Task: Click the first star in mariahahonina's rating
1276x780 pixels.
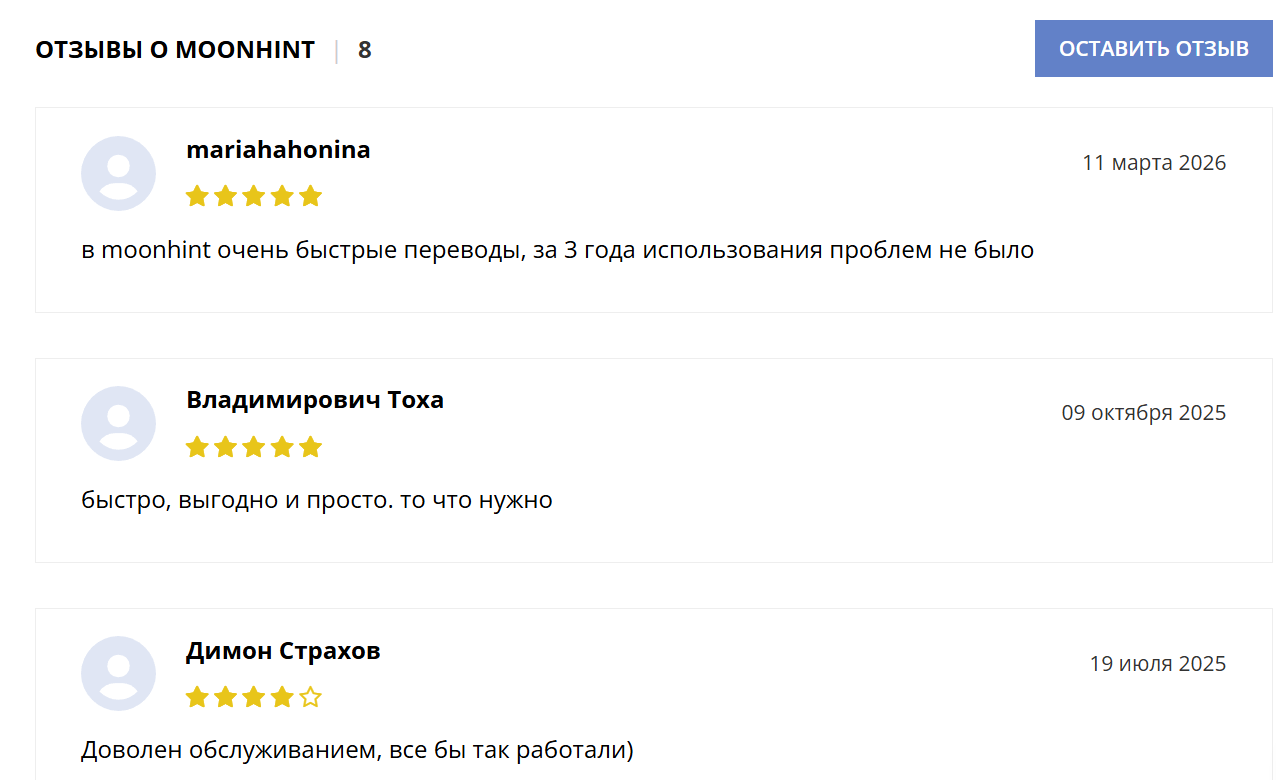Action: click(197, 196)
